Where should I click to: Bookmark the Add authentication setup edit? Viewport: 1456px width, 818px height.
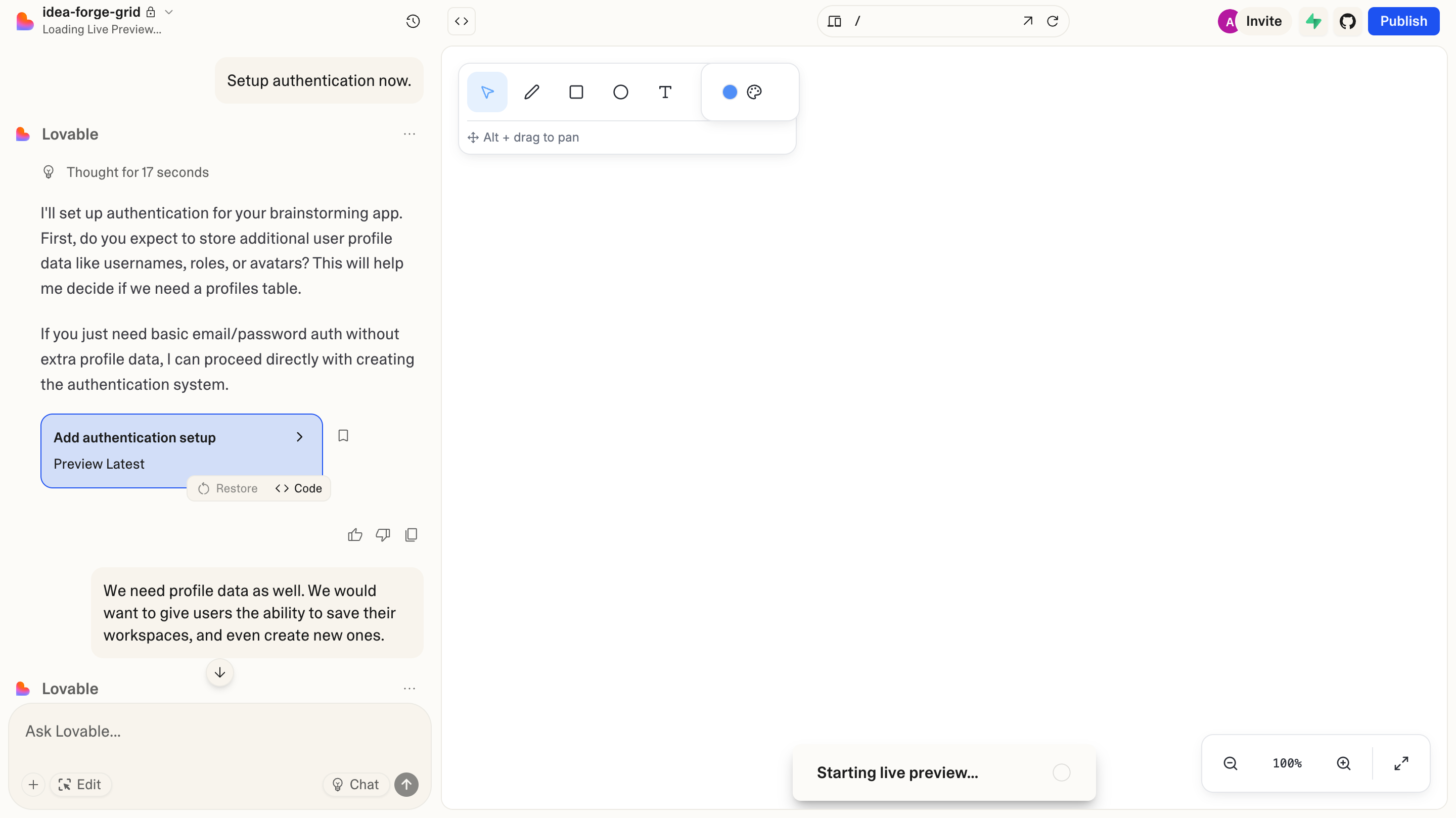point(343,436)
